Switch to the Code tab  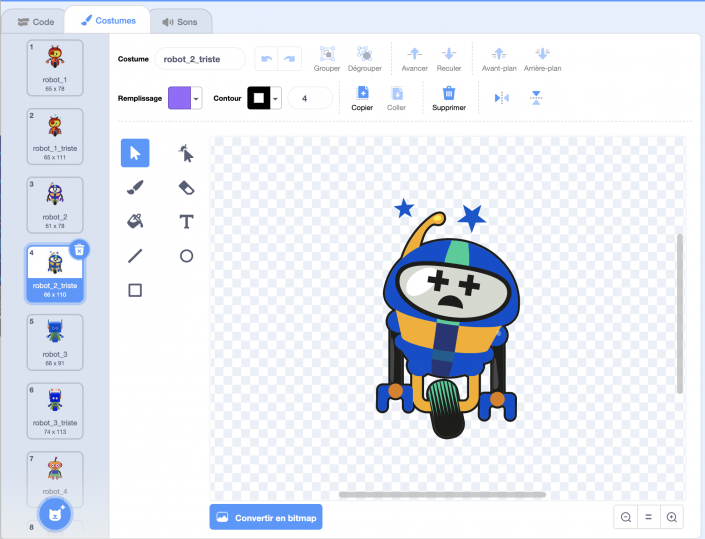(36, 21)
